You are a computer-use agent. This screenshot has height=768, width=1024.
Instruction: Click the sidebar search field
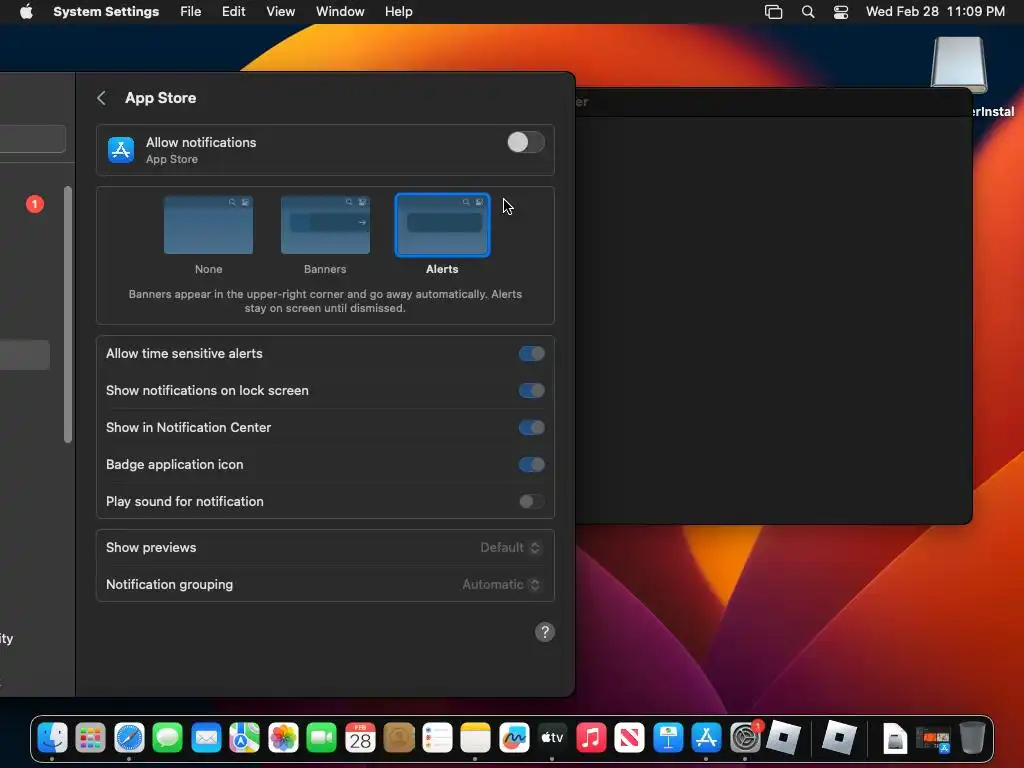click(33, 138)
